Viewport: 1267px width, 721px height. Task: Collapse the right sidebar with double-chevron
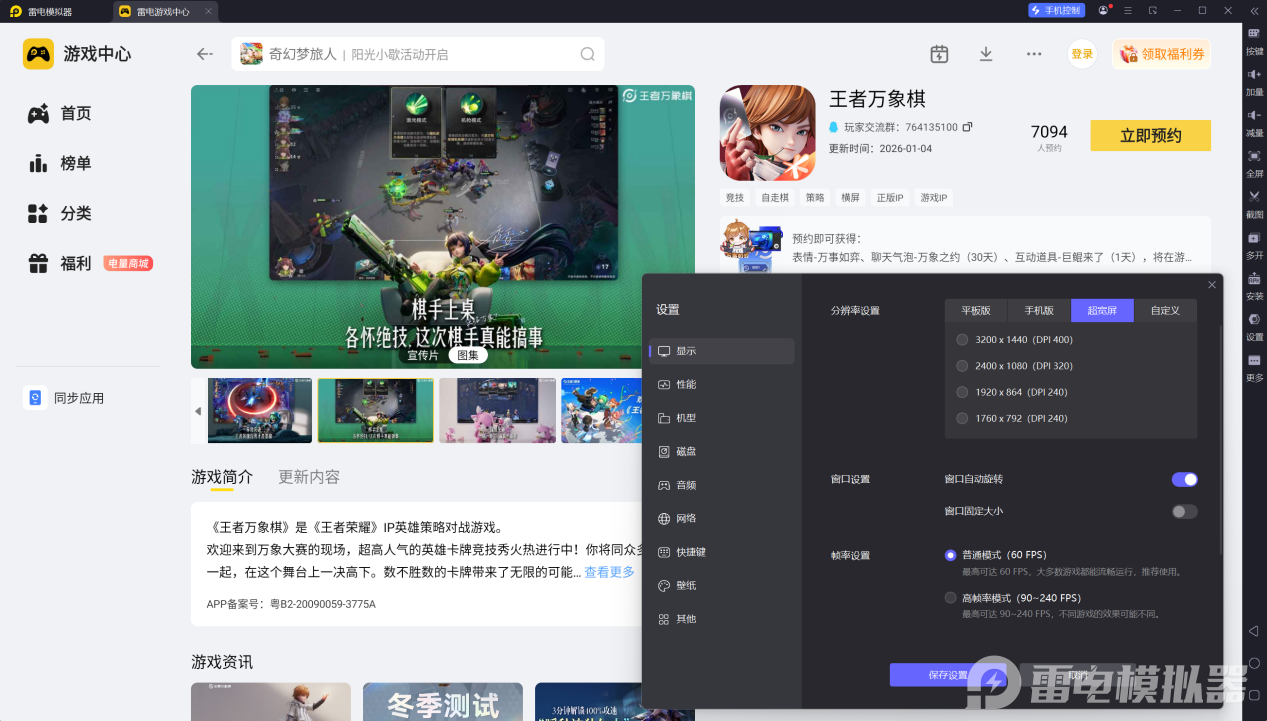pos(1254,10)
